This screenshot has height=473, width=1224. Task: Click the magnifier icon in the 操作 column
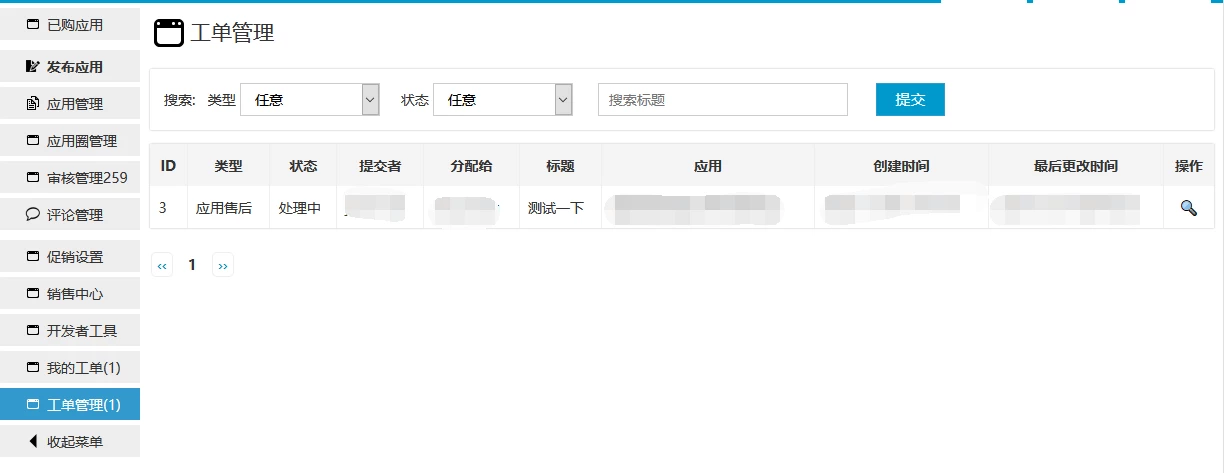point(1188,208)
